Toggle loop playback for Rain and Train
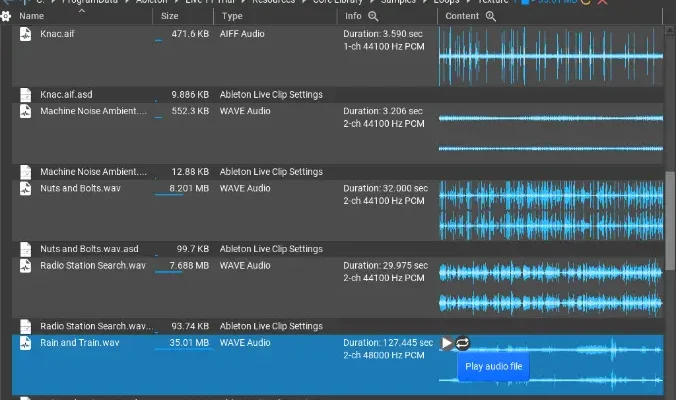 pyautogui.click(x=463, y=343)
